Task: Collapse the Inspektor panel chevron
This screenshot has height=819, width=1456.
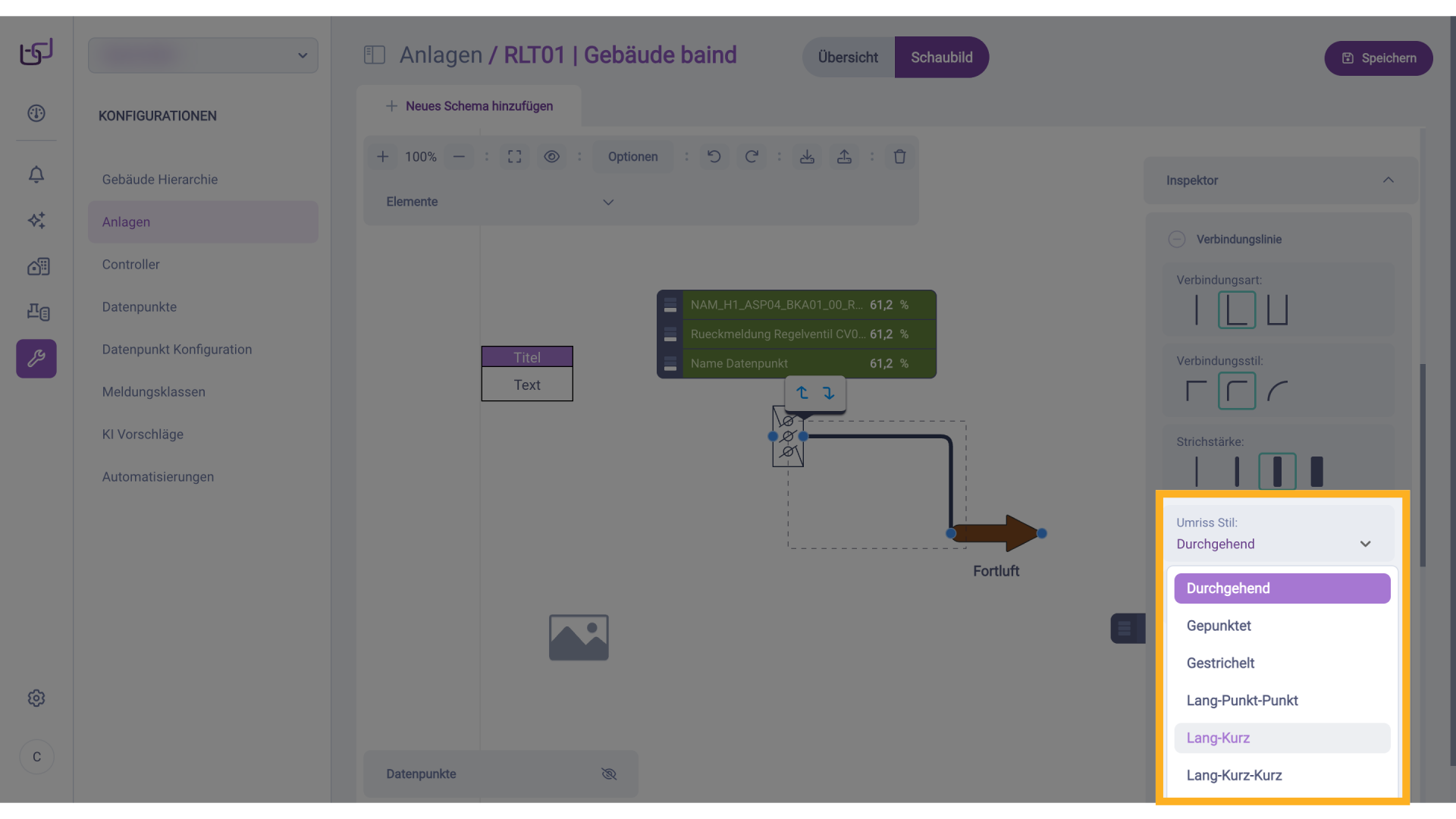Action: coord(1388,180)
